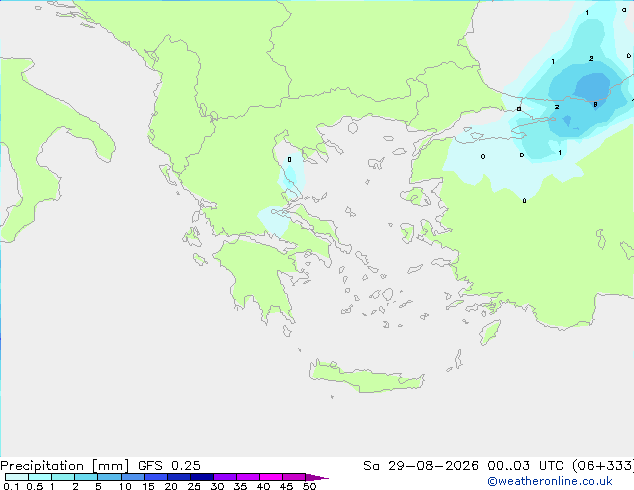
Task: Select the 20 mm legend color swatch
Action: pos(178,477)
